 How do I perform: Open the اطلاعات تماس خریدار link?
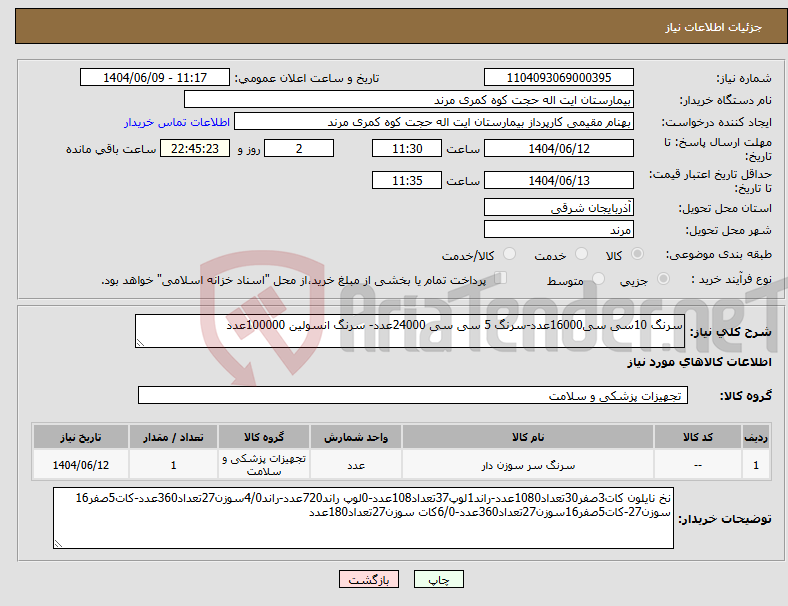[177, 122]
